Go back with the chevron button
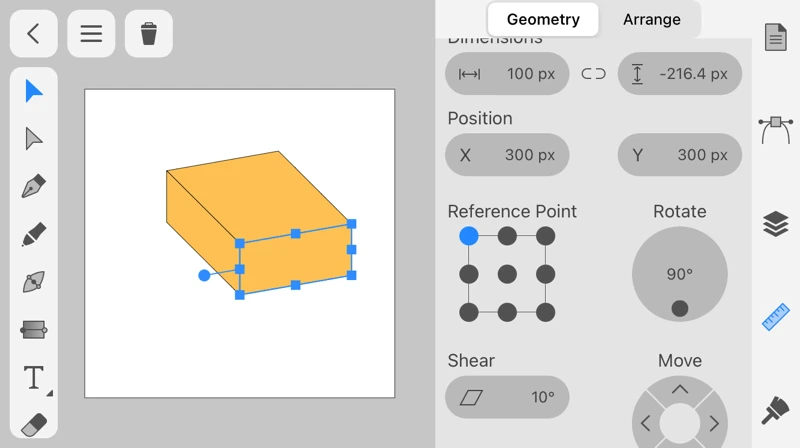Screen dimensions: 800x448 click(x=34, y=34)
